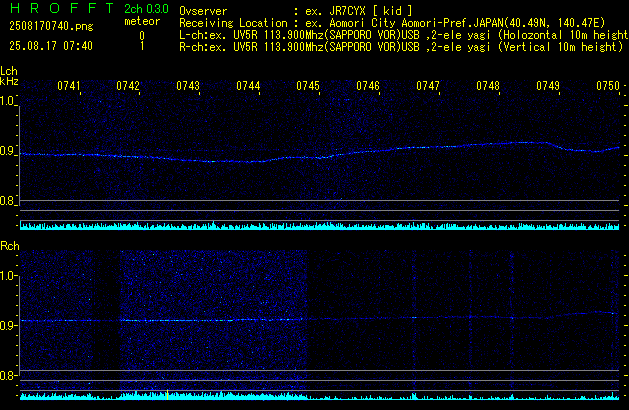Click the 0750 time marker

coord(608,86)
